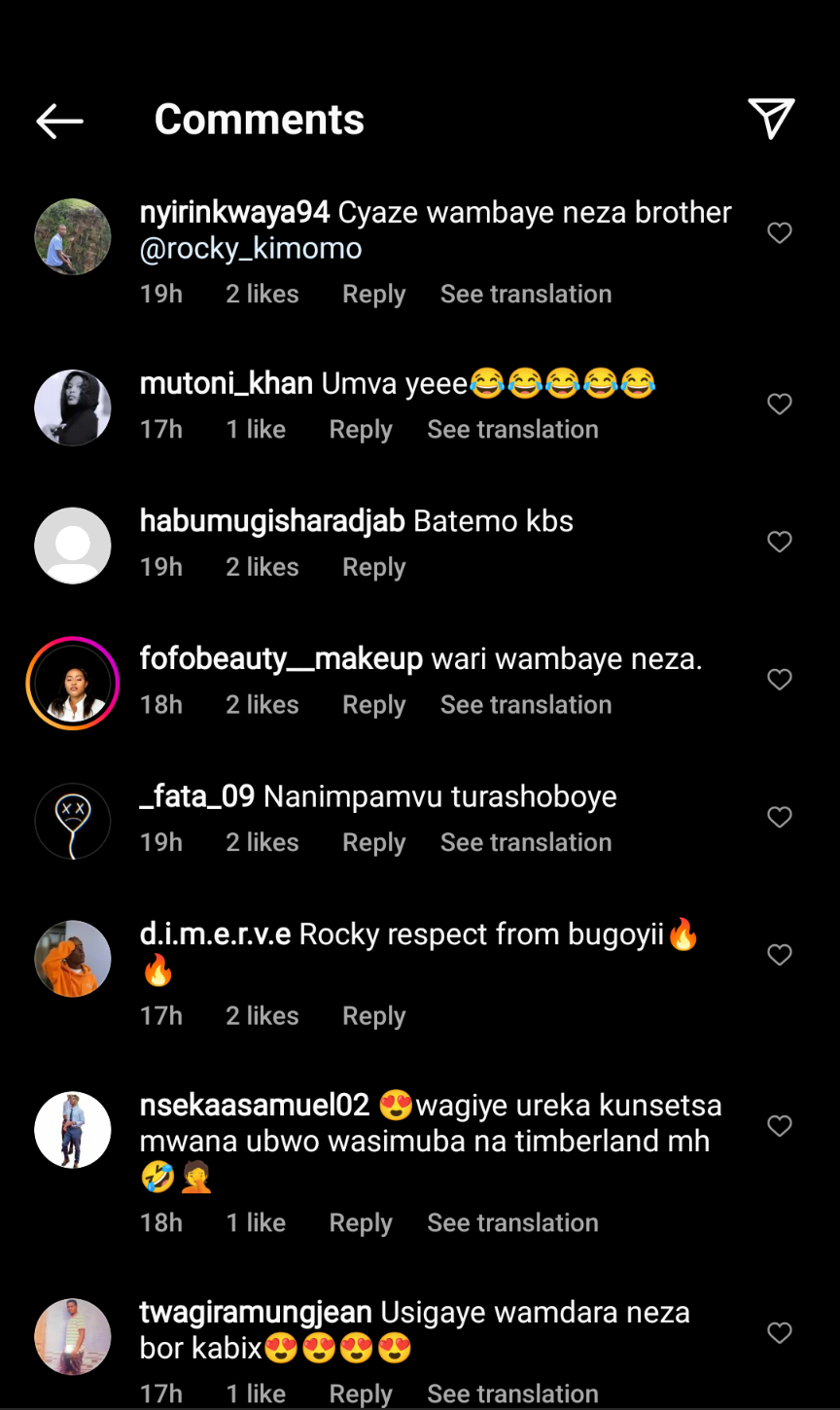Go back using the arrow icon
This screenshot has height=1410, width=840.
tap(59, 121)
